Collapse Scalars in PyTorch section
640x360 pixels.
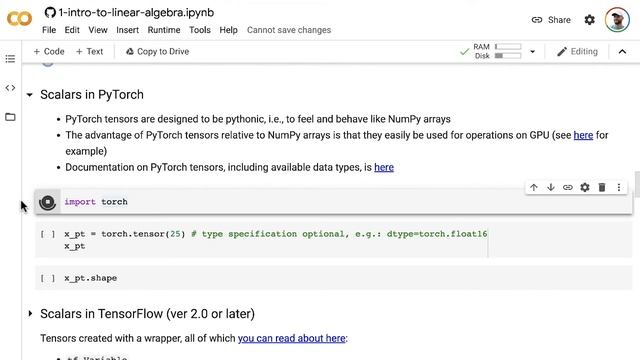(x=29, y=95)
